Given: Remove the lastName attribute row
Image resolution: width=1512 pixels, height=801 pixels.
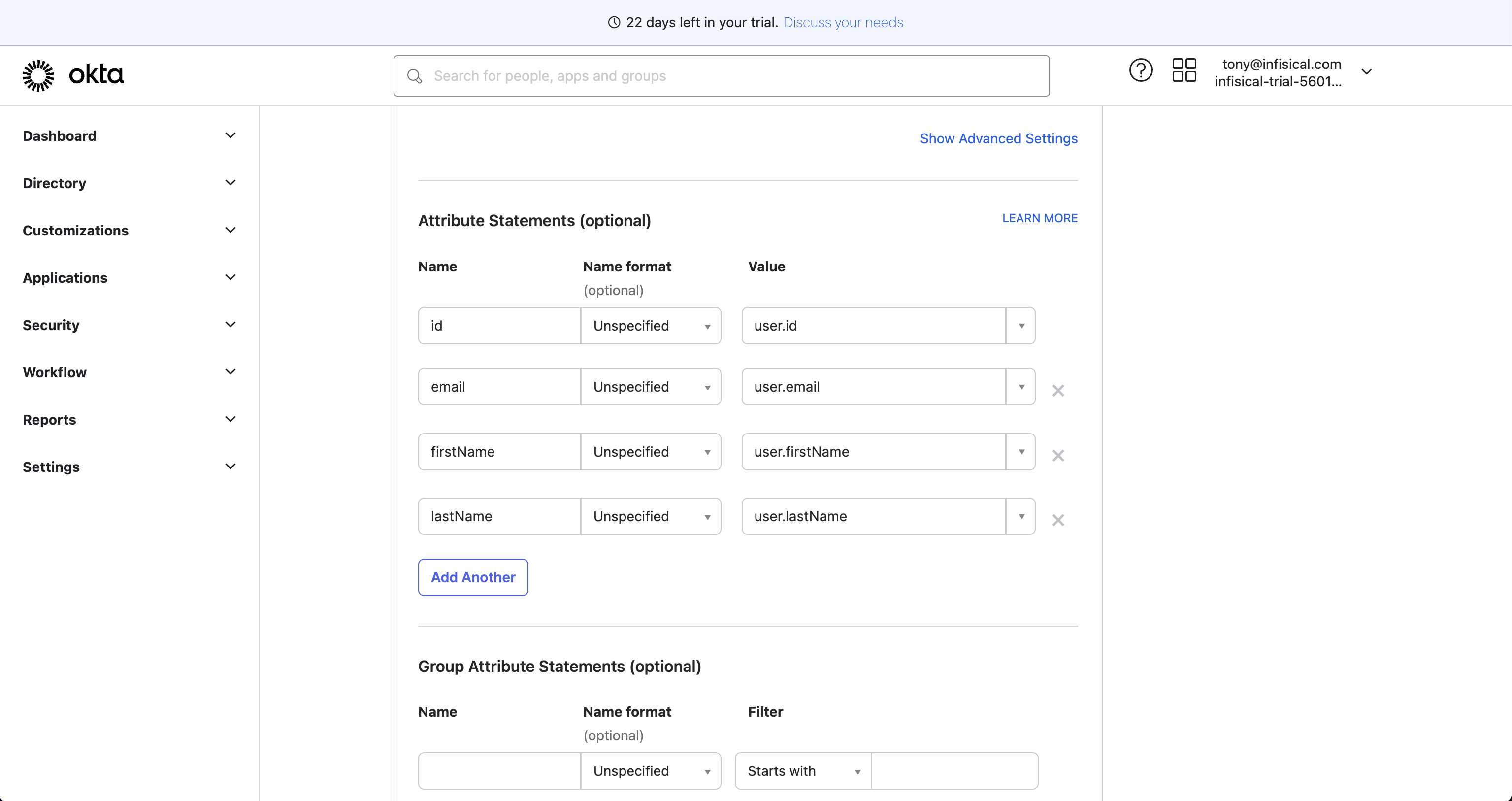Looking at the screenshot, I should click(x=1058, y=520).
